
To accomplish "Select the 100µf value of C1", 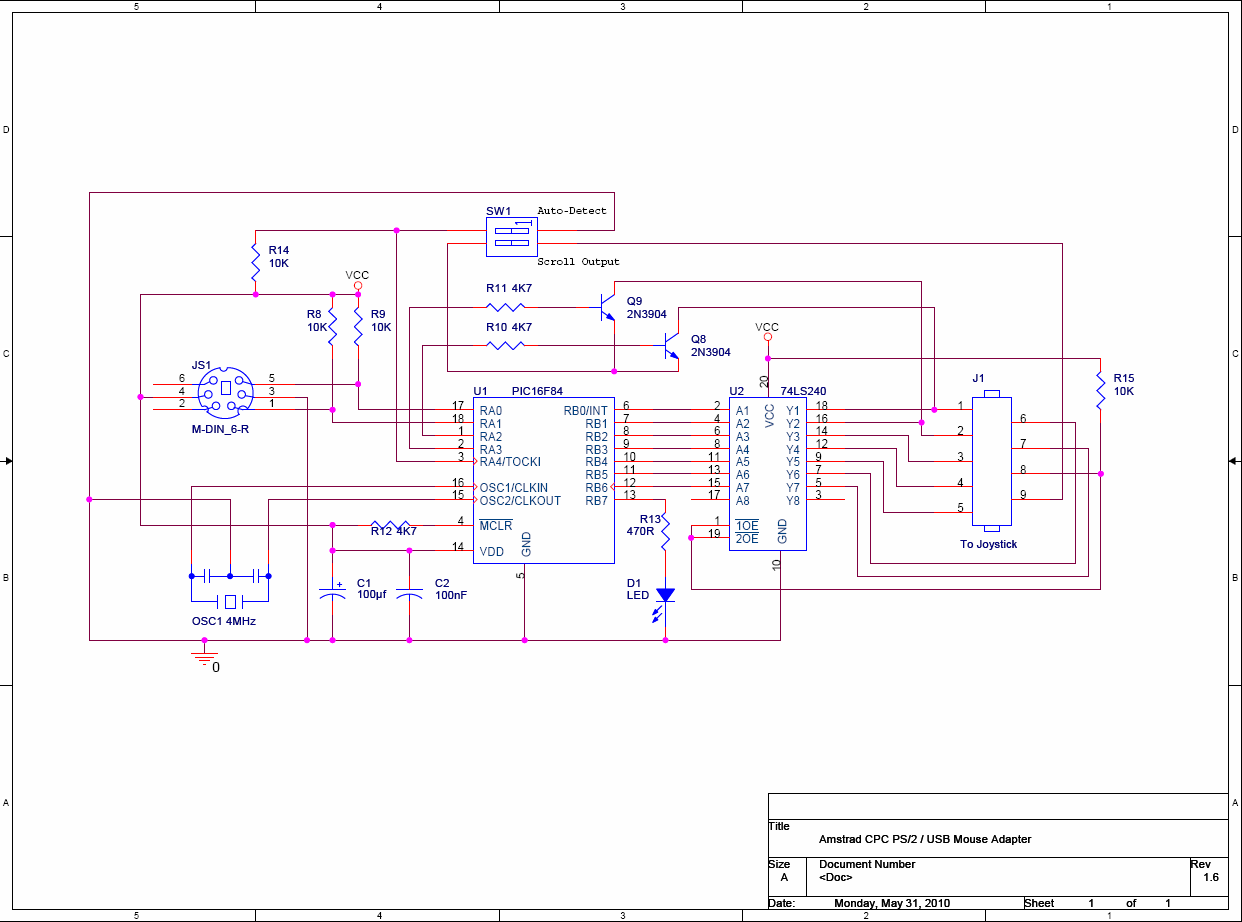I will tap(371, 595).
